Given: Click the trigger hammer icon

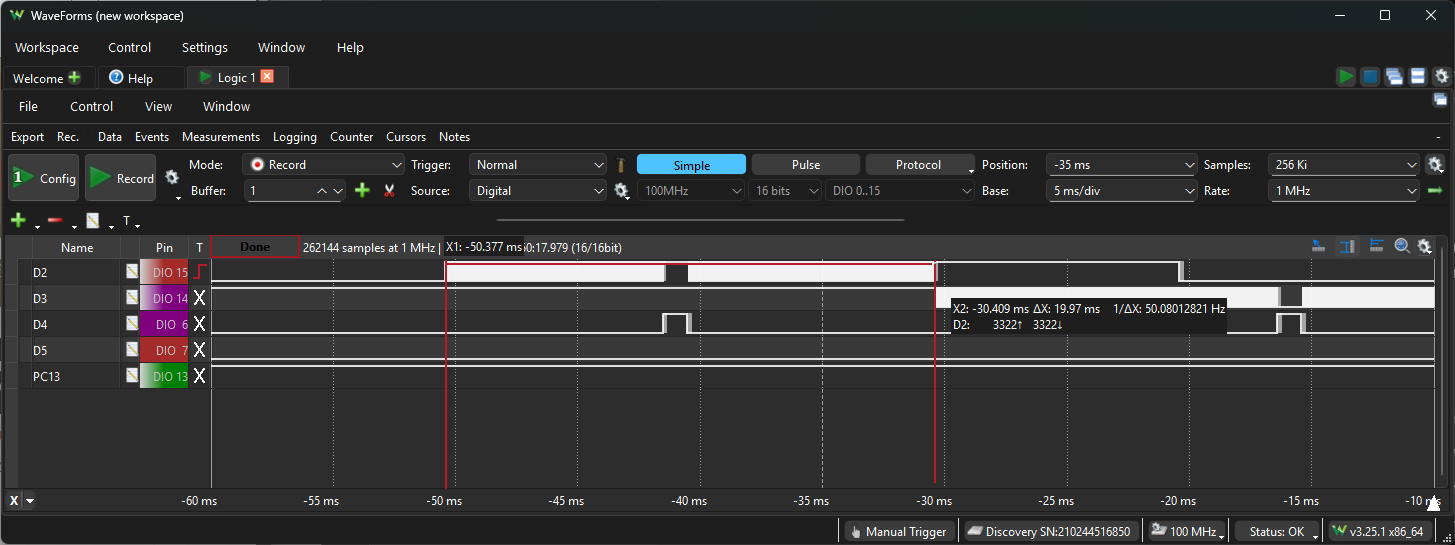Looking at the screenshot, I should [x=621, y=165].
